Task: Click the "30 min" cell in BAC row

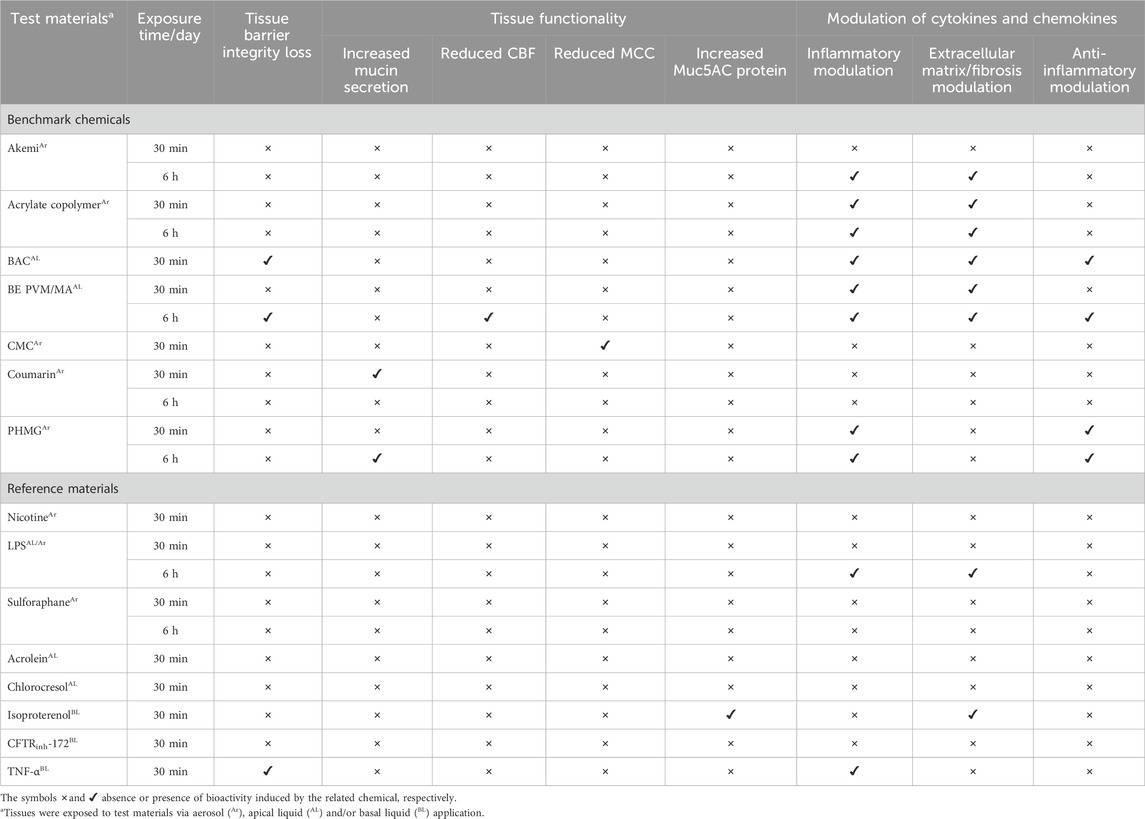Action: pos(170,261)
